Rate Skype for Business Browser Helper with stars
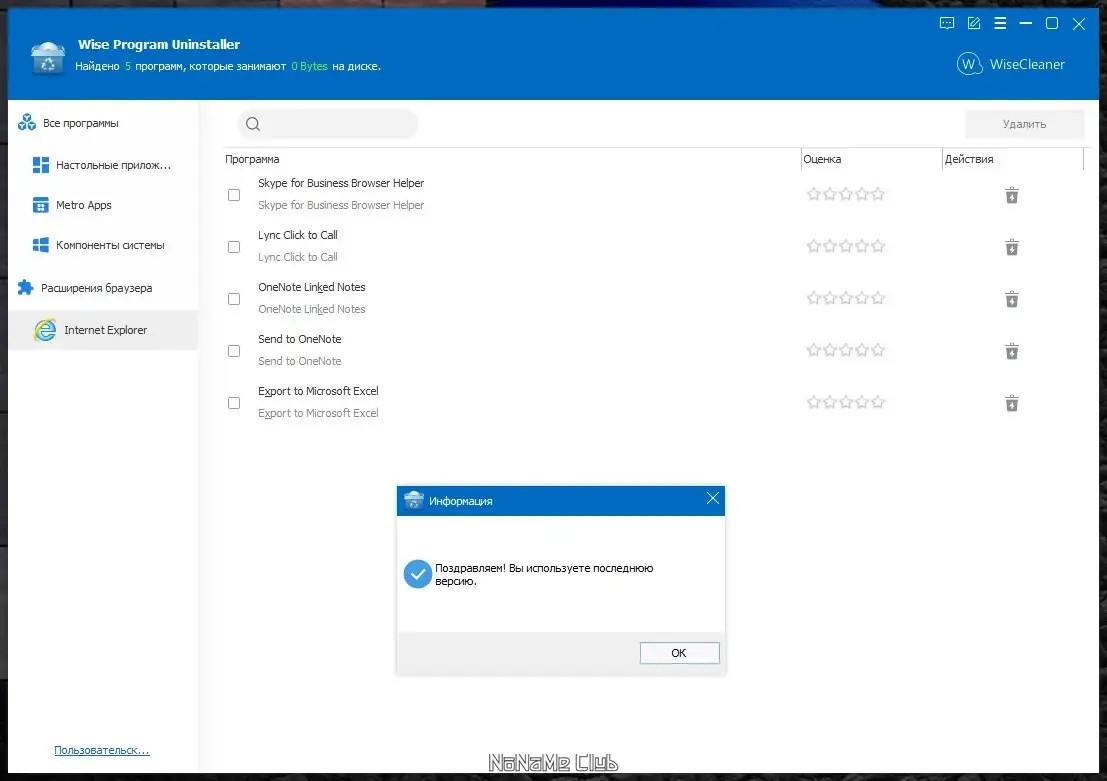 click(x=845, y=193)
